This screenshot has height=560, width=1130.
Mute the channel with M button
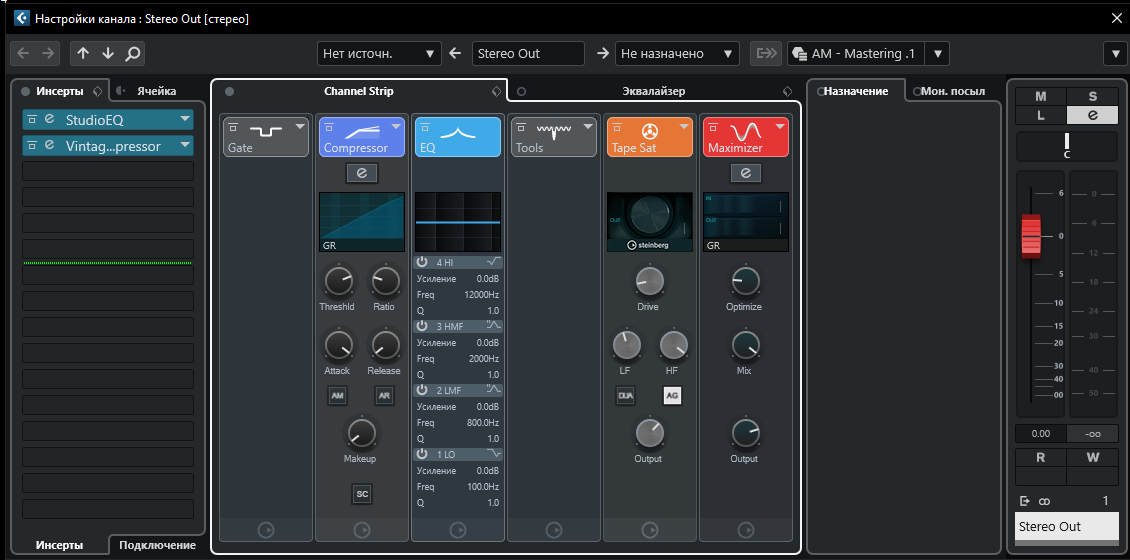[1041, 97]
